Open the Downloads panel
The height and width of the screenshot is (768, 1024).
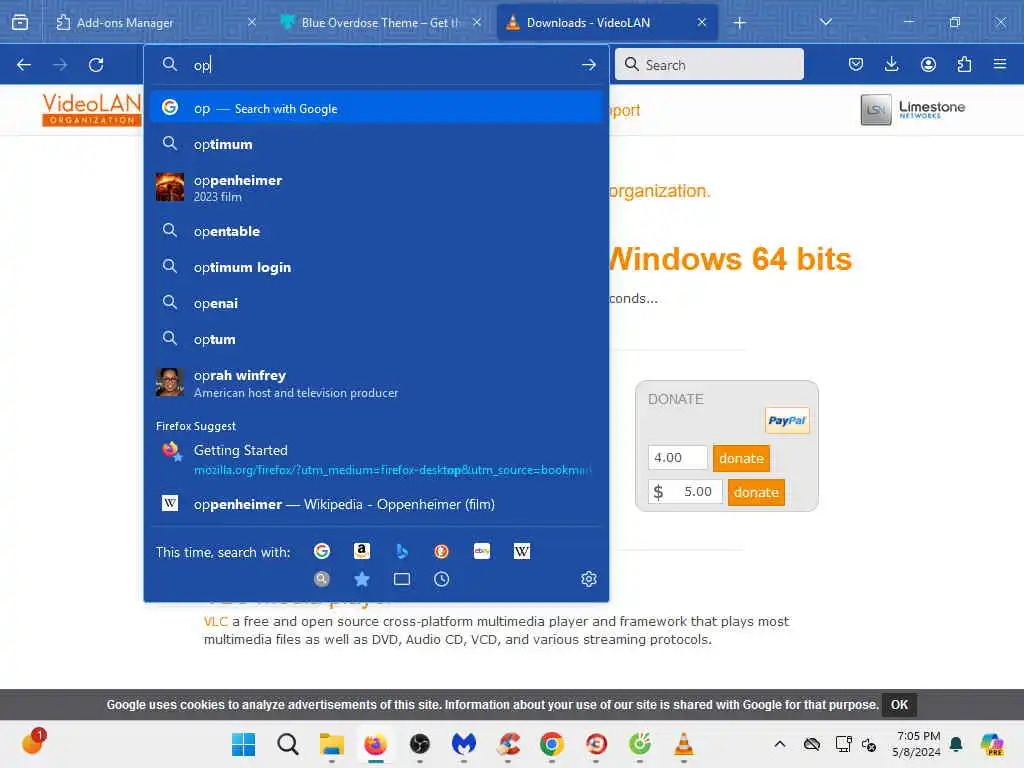click(891, 64)
